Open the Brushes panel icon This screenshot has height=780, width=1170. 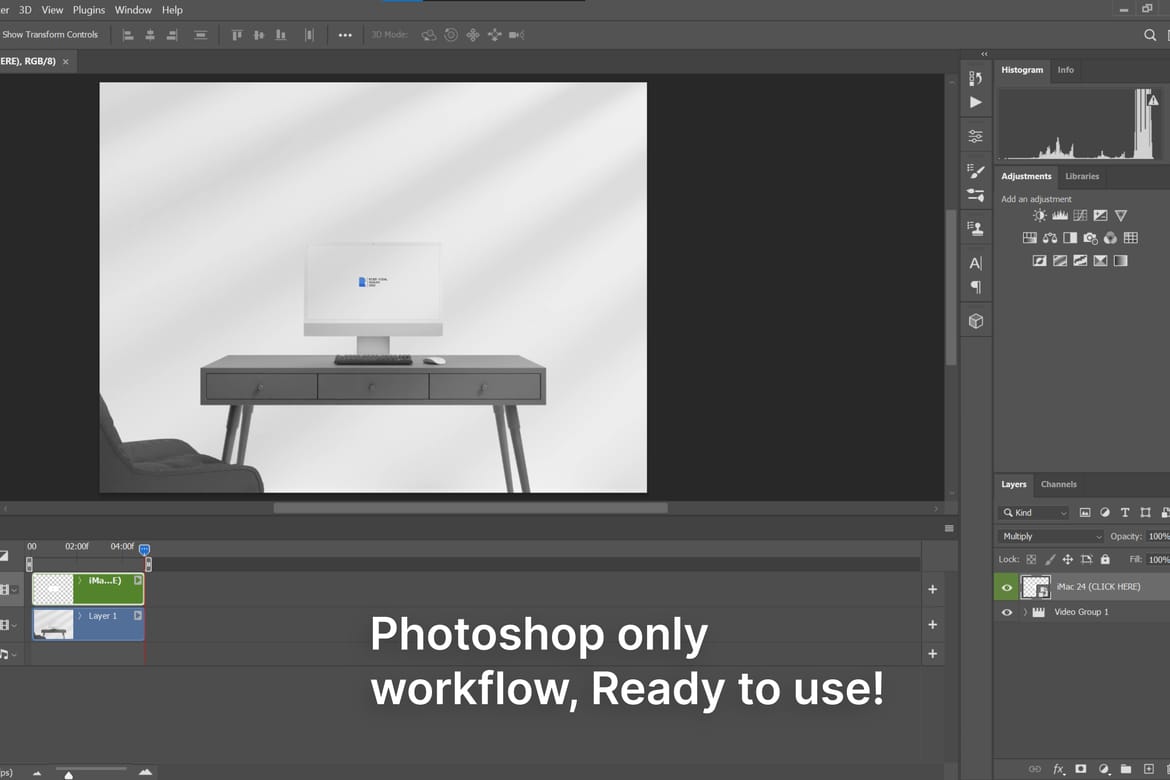975,196
